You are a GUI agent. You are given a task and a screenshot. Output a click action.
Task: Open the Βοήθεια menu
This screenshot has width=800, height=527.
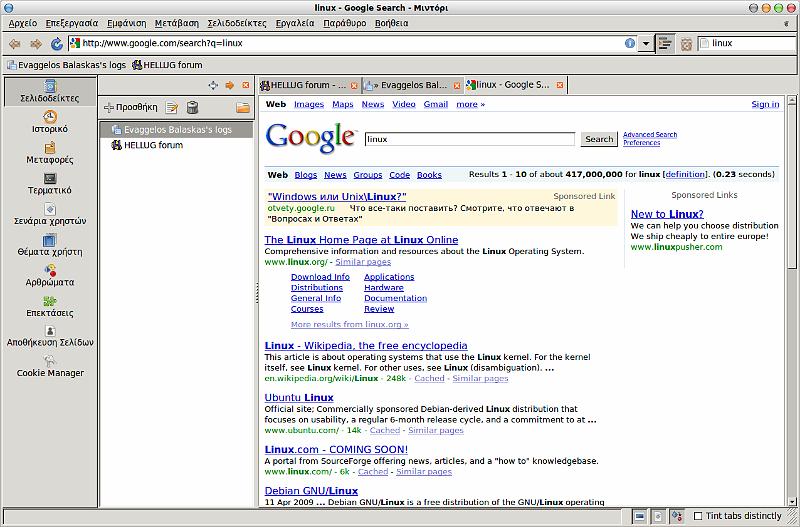click(391, 23)
